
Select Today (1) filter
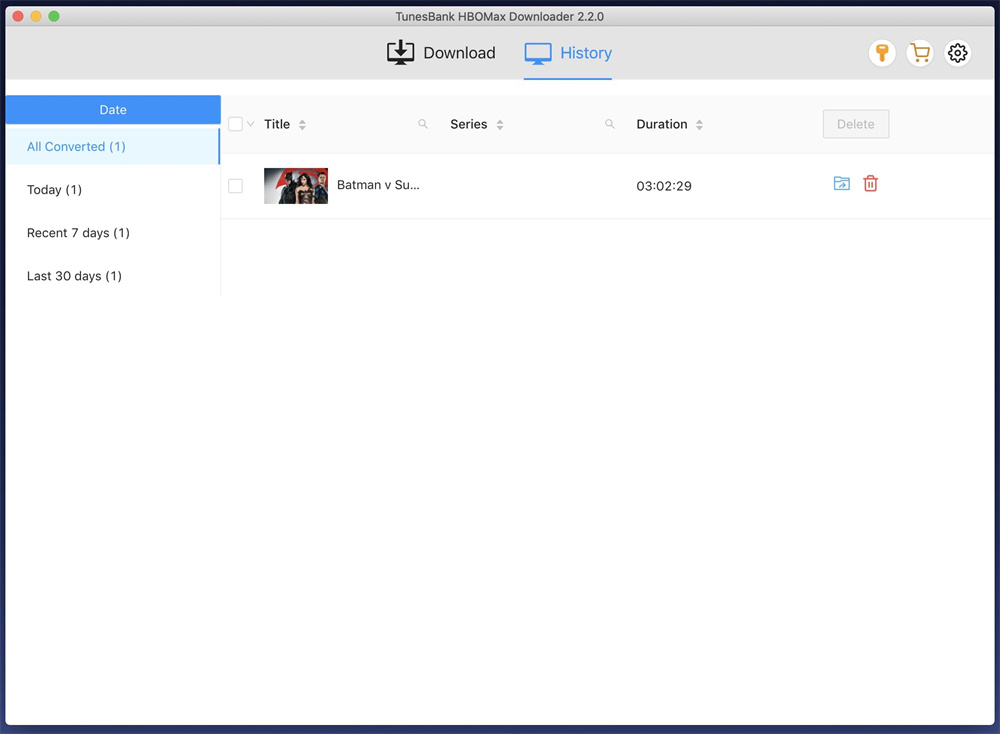[x=113, y=189]
